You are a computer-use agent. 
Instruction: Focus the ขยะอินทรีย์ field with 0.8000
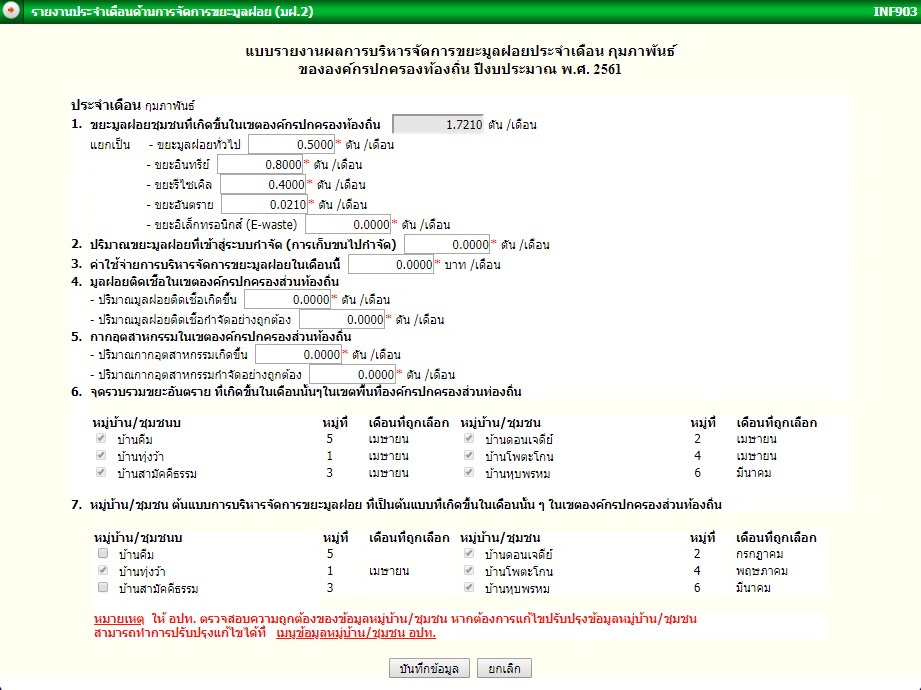click(x=260, y=164)
